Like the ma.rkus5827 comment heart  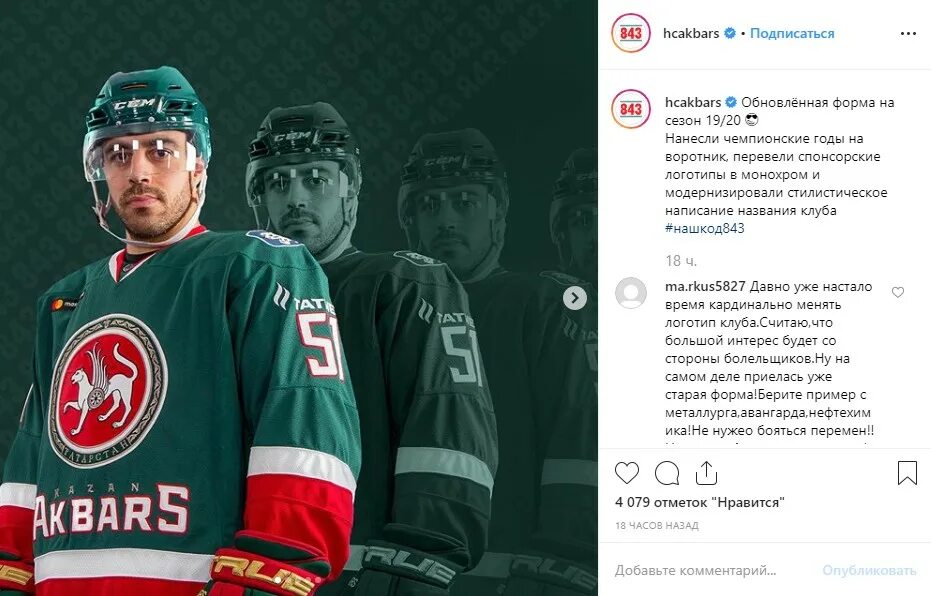pyautogui.click(x=898, y=292)
